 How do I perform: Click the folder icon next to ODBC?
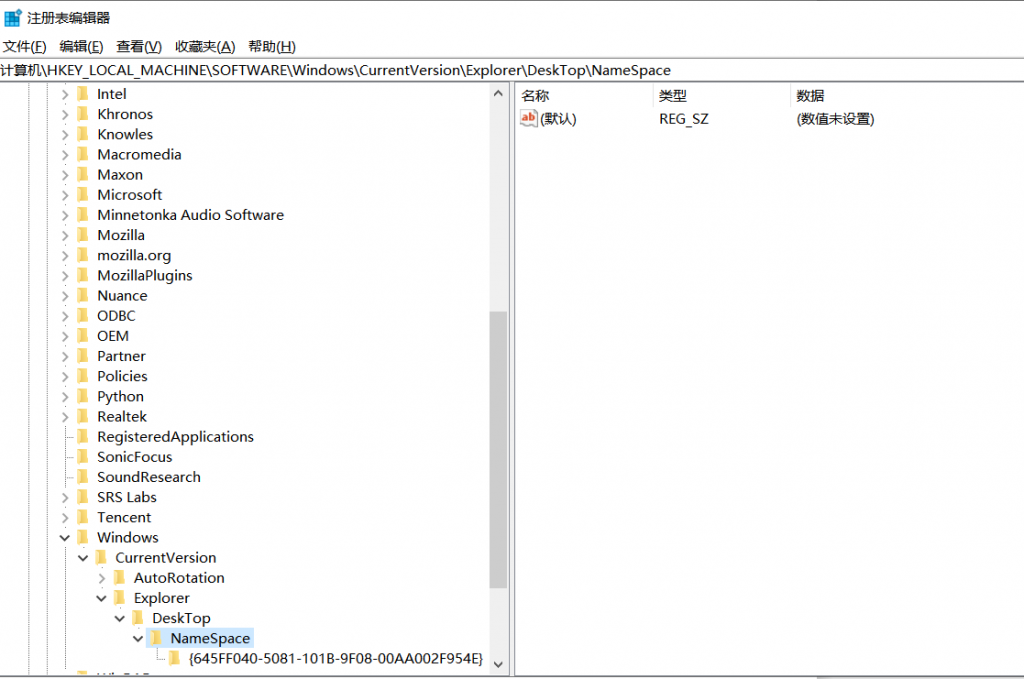pos(83,316)
